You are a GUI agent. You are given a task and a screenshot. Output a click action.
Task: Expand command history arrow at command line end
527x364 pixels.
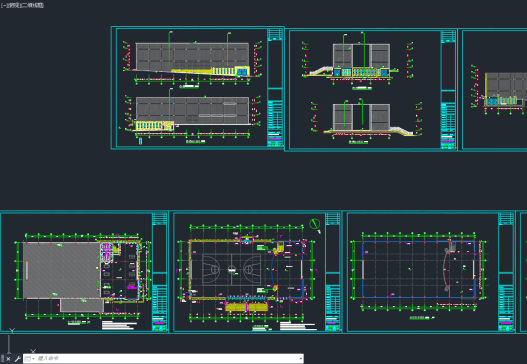pos(301,359)
